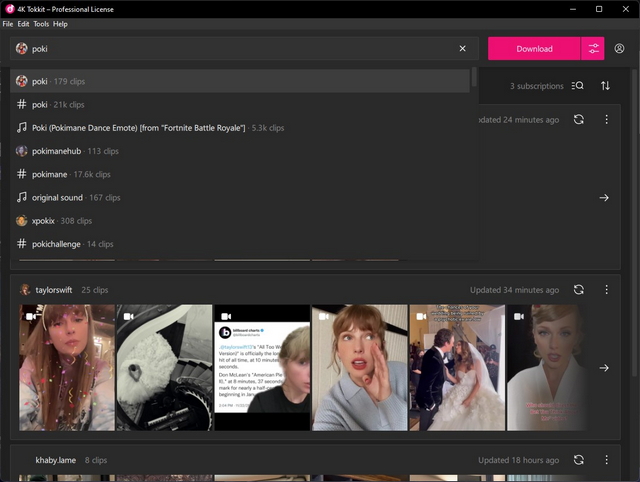640x482 pixels.
Task: Open the three-dot menu for the subscription updated 24 minutes ago
Action: click(x=607, y=120)
